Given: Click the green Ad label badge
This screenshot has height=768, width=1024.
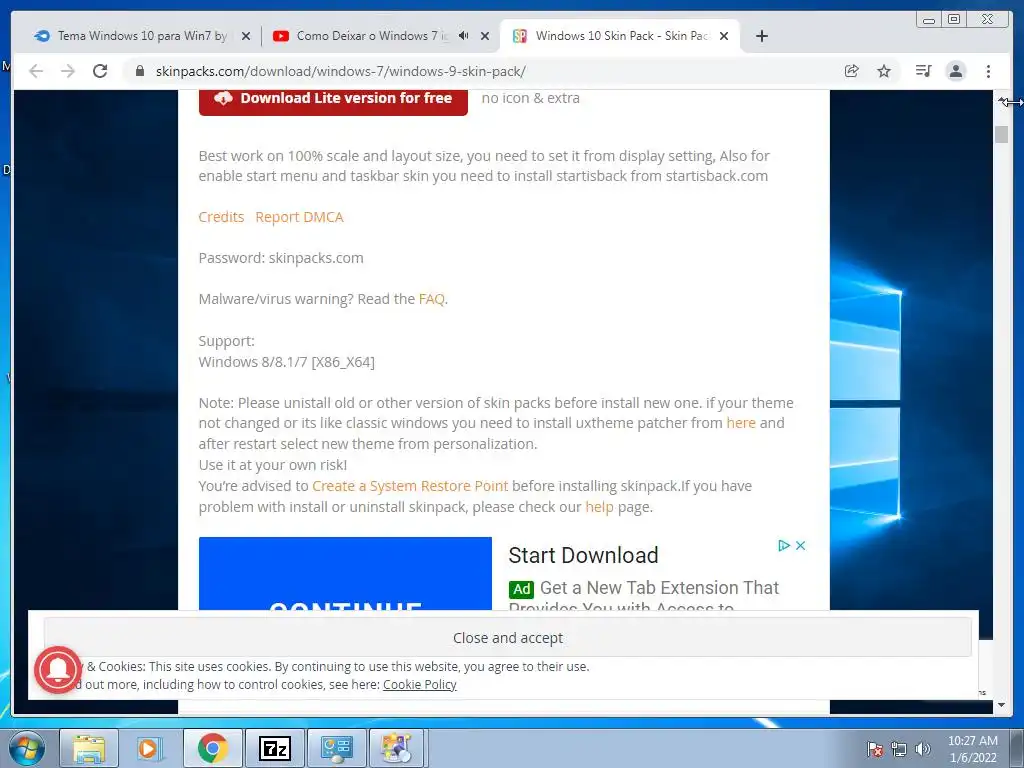Looking at the screenshot, I should pos(521,589).
